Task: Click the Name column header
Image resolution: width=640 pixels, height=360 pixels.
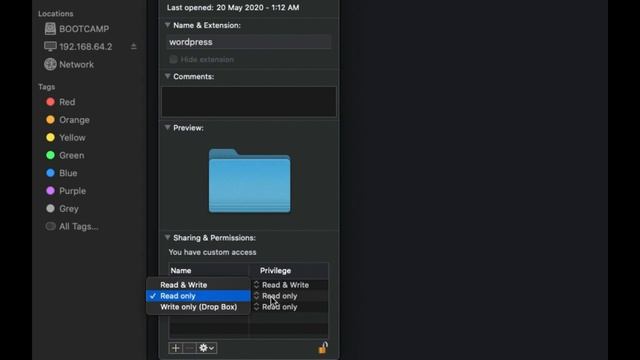Action: [181, 271]
